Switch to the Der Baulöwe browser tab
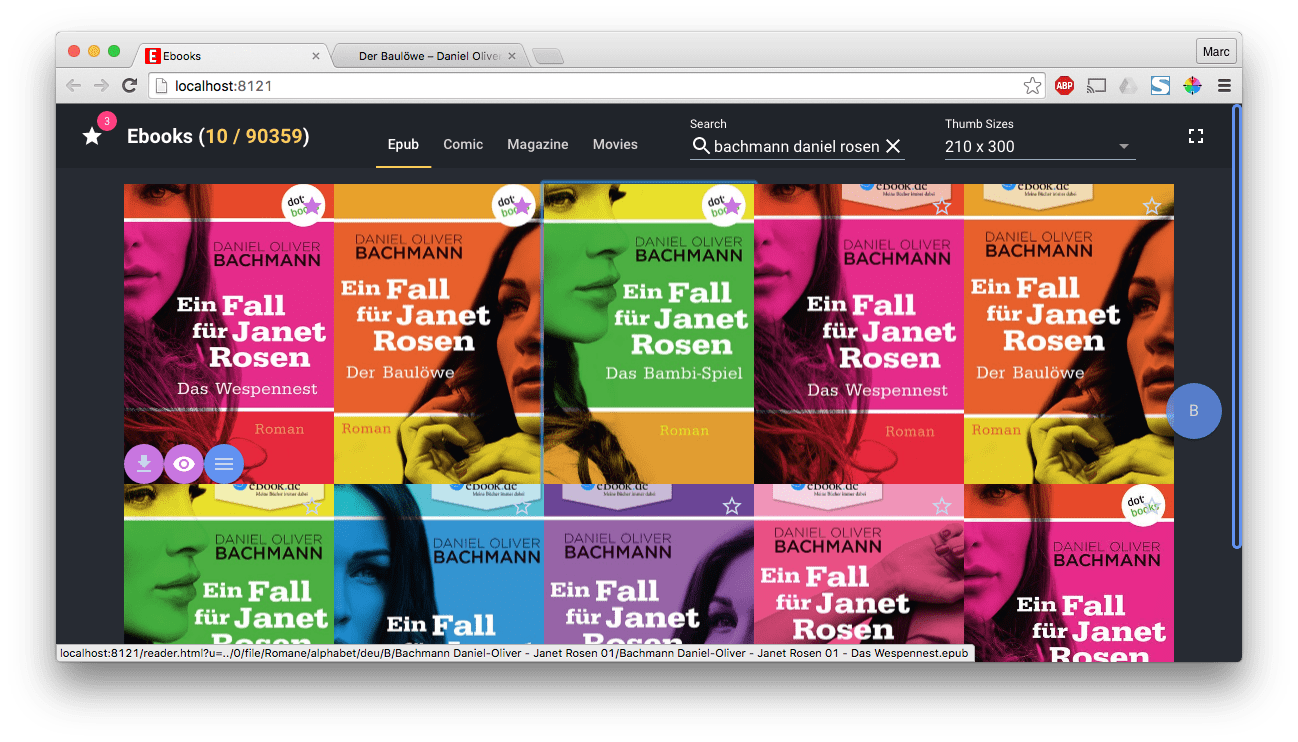Screen dimensions: 1298x742 point(428,56)
